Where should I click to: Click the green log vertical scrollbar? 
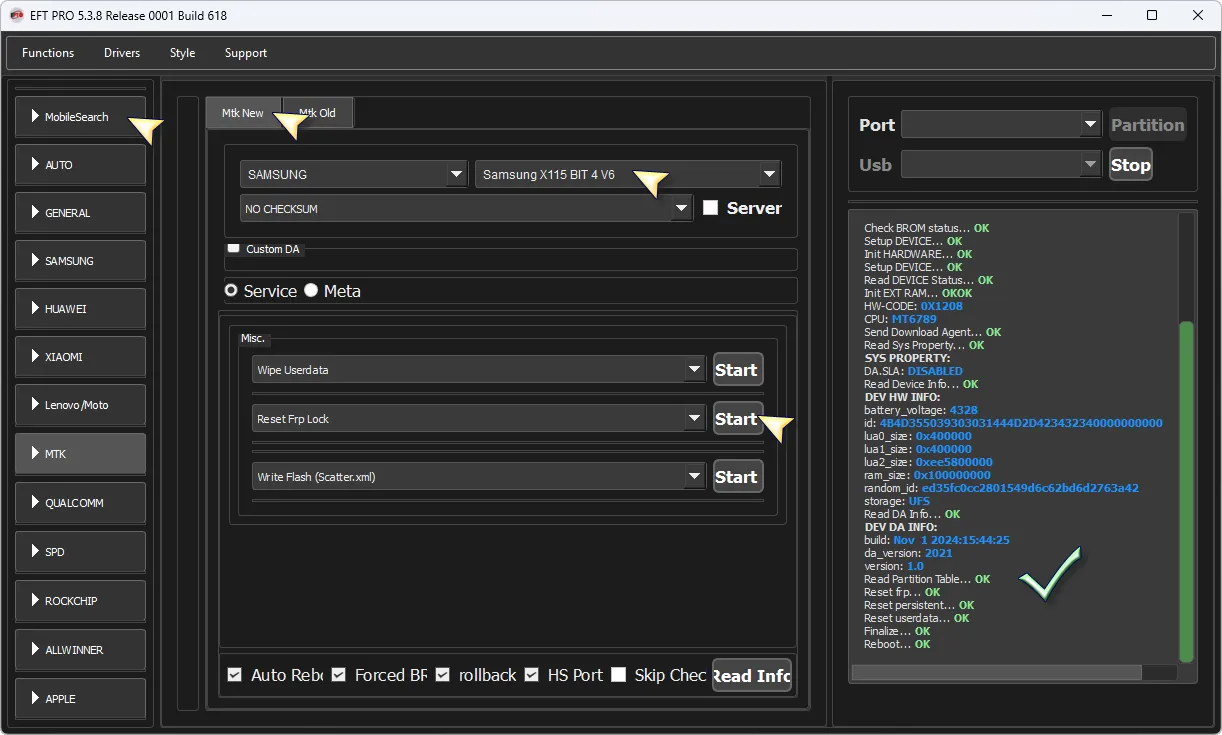click(x=1186, y=490)
